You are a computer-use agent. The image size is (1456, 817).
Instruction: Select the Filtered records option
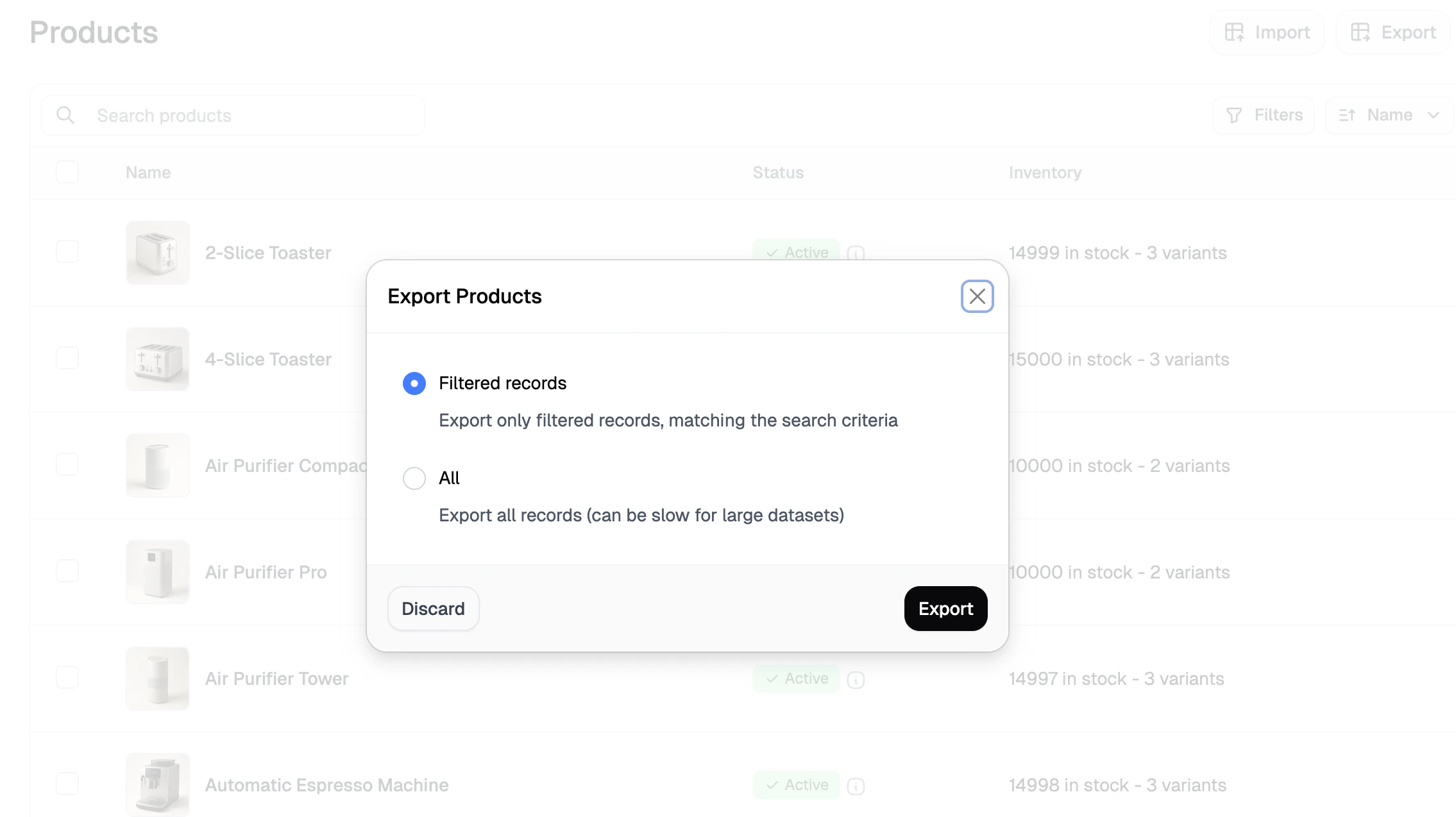[414, 383]
